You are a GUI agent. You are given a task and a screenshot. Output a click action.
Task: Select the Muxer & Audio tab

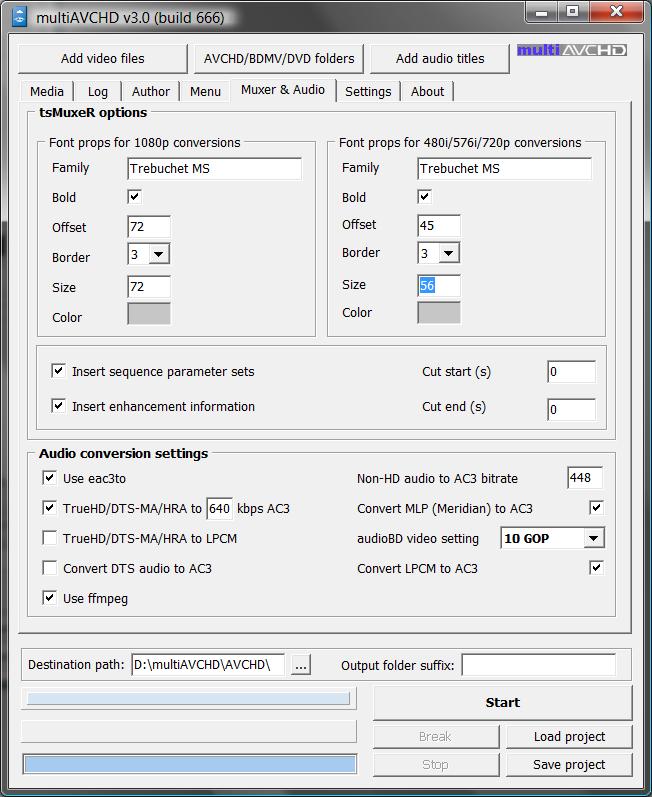click(x=283, y=90)
